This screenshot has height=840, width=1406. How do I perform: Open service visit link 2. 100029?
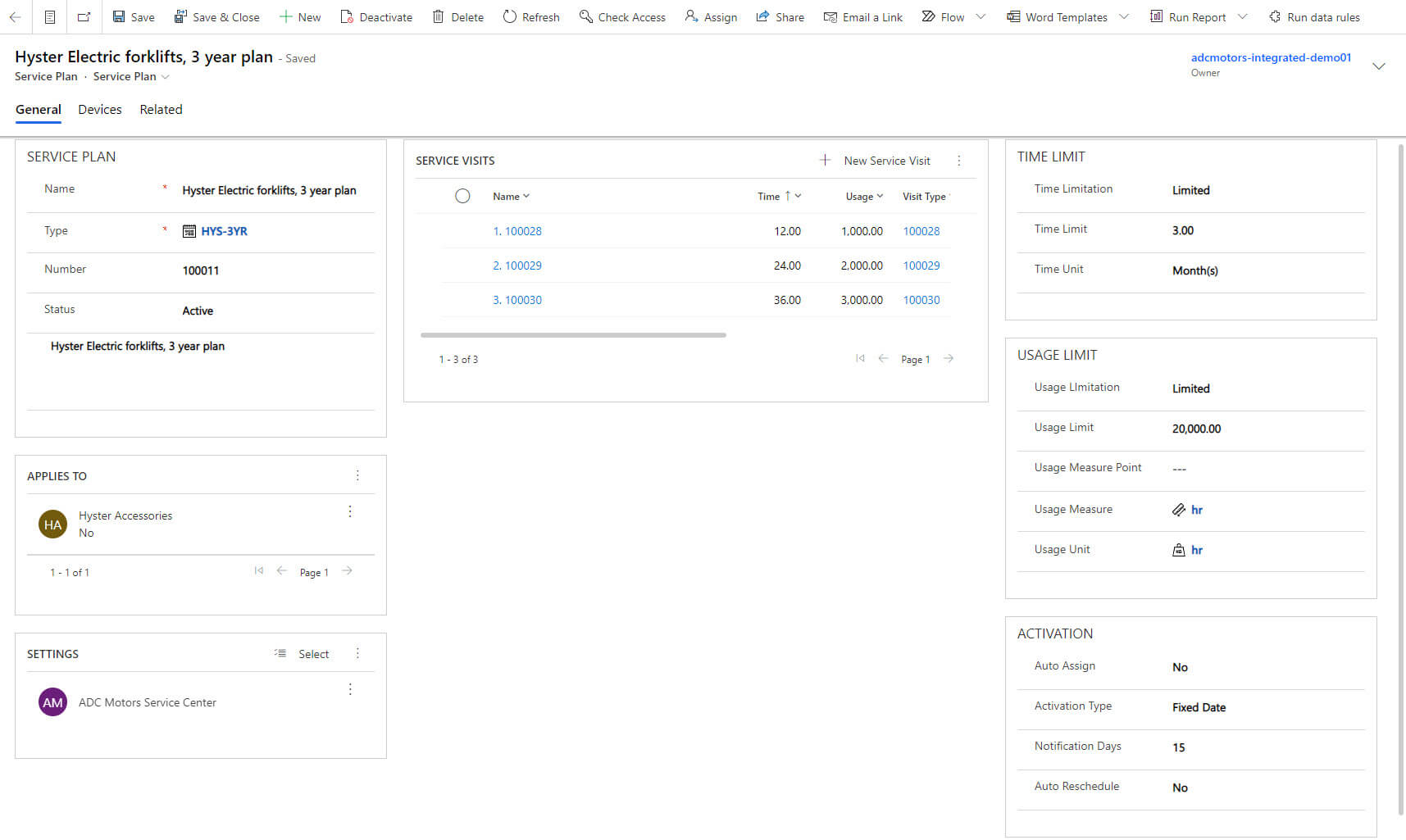517,266
